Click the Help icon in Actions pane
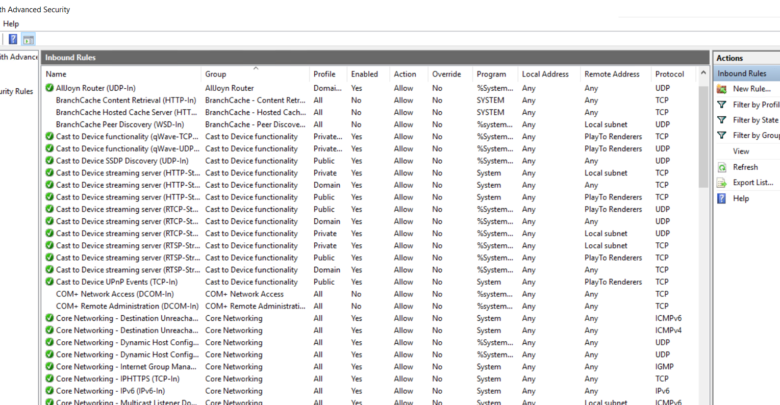Image resolution: width=780 pixels, height=405 pixels. pyautogui.click(x=722, y=199)
